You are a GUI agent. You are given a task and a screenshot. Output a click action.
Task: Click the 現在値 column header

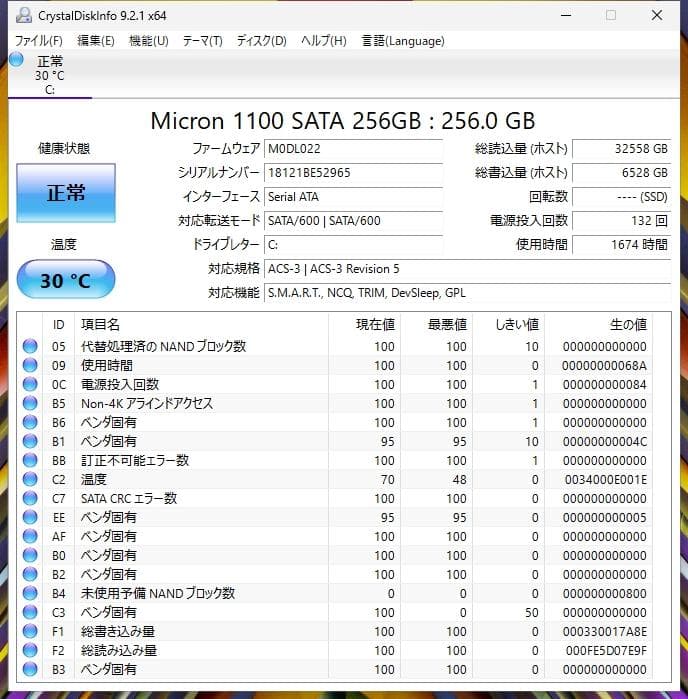[x=375, y=325]
